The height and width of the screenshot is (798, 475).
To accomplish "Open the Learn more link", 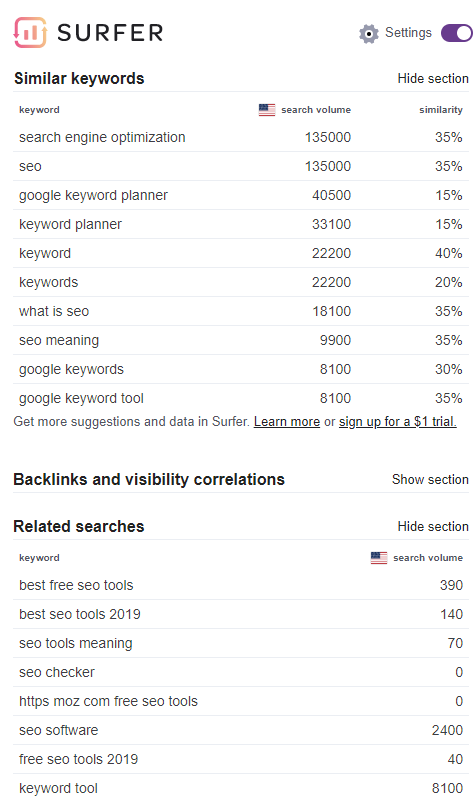I will tap(287, 422).
